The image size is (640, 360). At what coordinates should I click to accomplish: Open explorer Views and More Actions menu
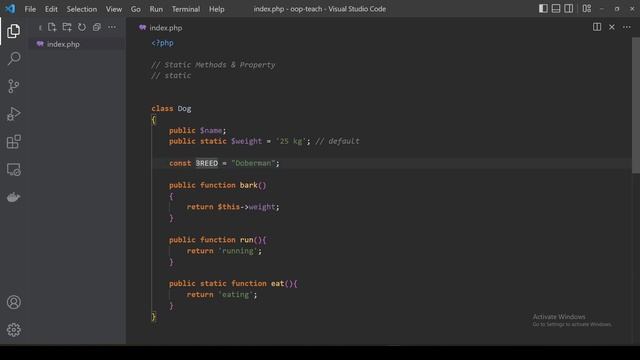click(112, 27)
